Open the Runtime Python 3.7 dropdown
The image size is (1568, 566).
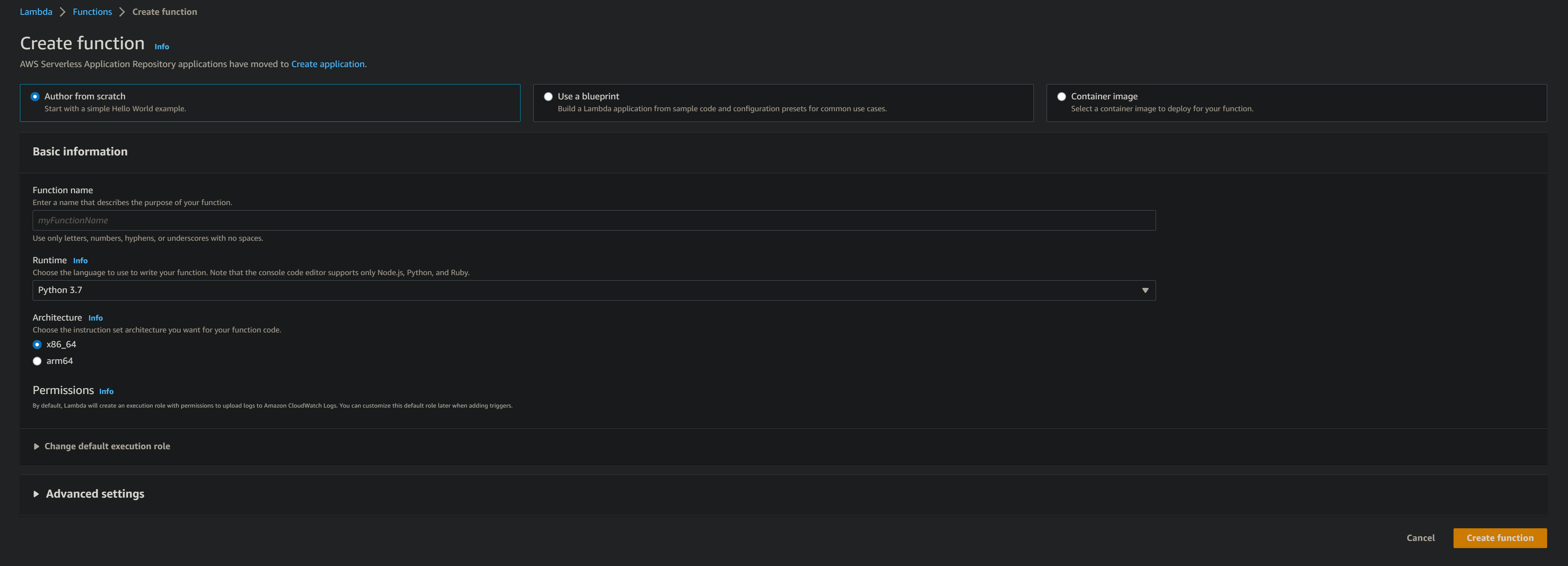[594, 290]
